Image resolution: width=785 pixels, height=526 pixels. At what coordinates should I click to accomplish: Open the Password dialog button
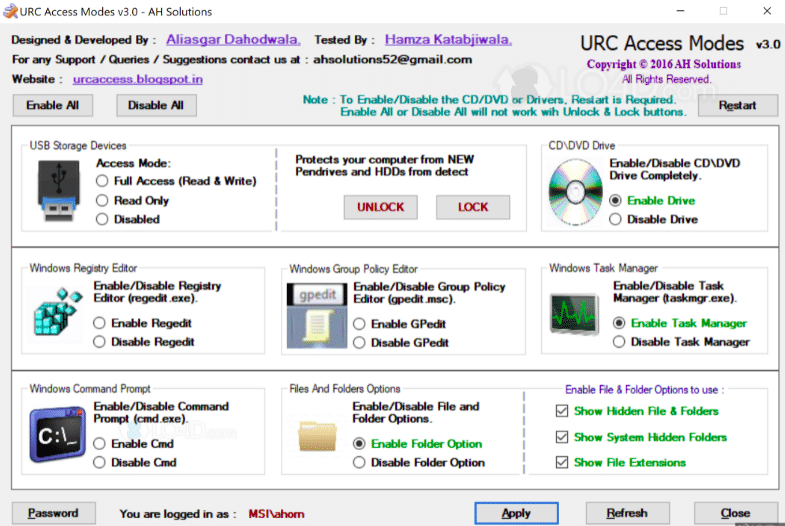pos(54,513)
